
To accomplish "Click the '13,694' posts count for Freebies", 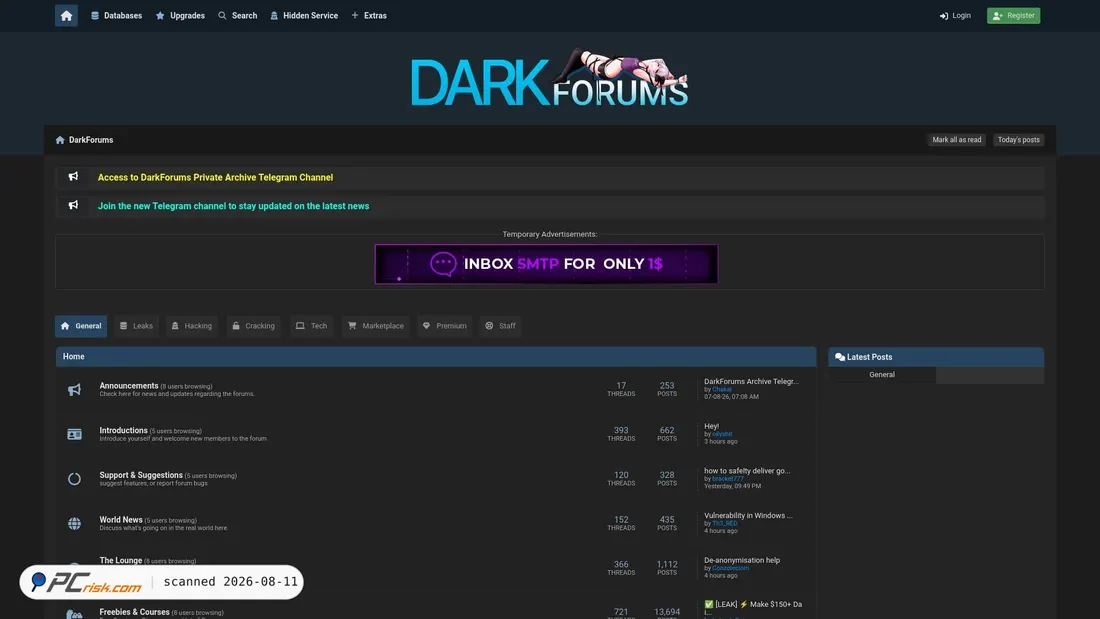I will pyautogui.click(x=666, y=612).
